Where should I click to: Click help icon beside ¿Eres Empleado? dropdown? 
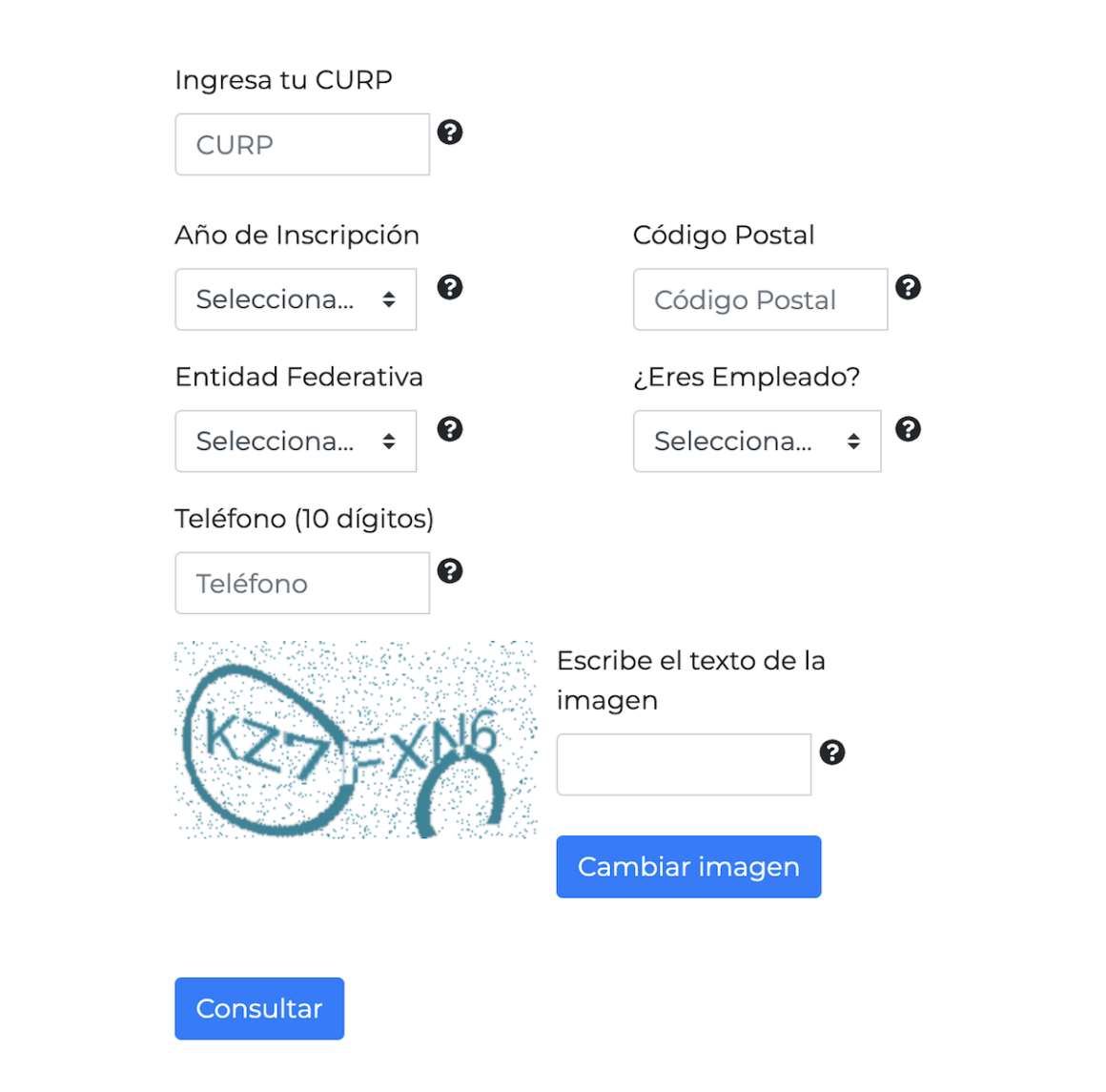tap(909, 429)
